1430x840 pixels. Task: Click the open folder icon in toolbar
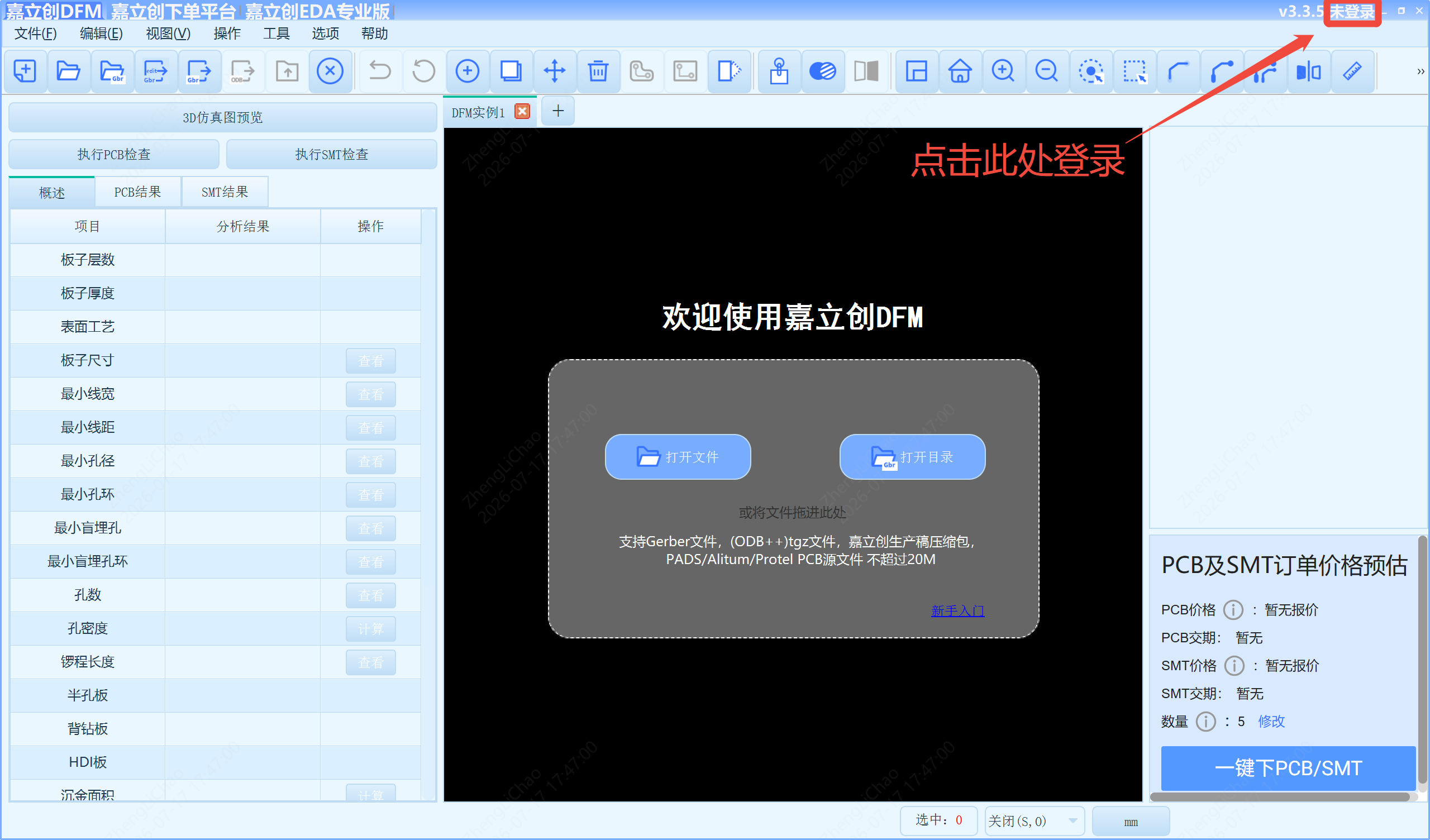(68, 71)
